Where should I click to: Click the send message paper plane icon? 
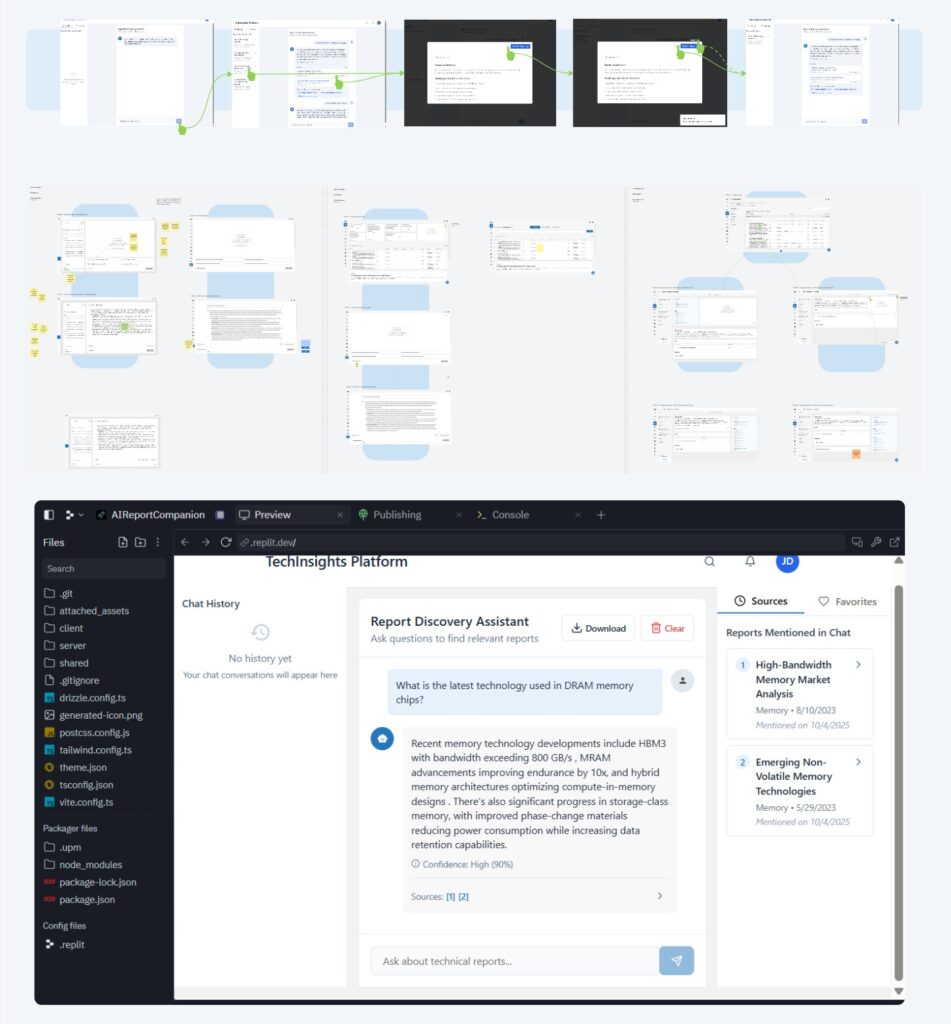[676, 961]
